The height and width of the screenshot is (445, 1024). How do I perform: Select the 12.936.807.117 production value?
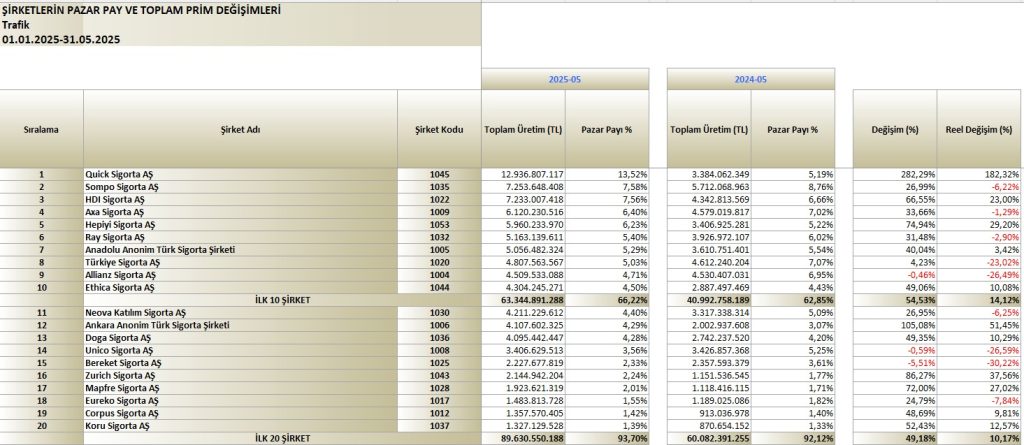coord(523,174)
